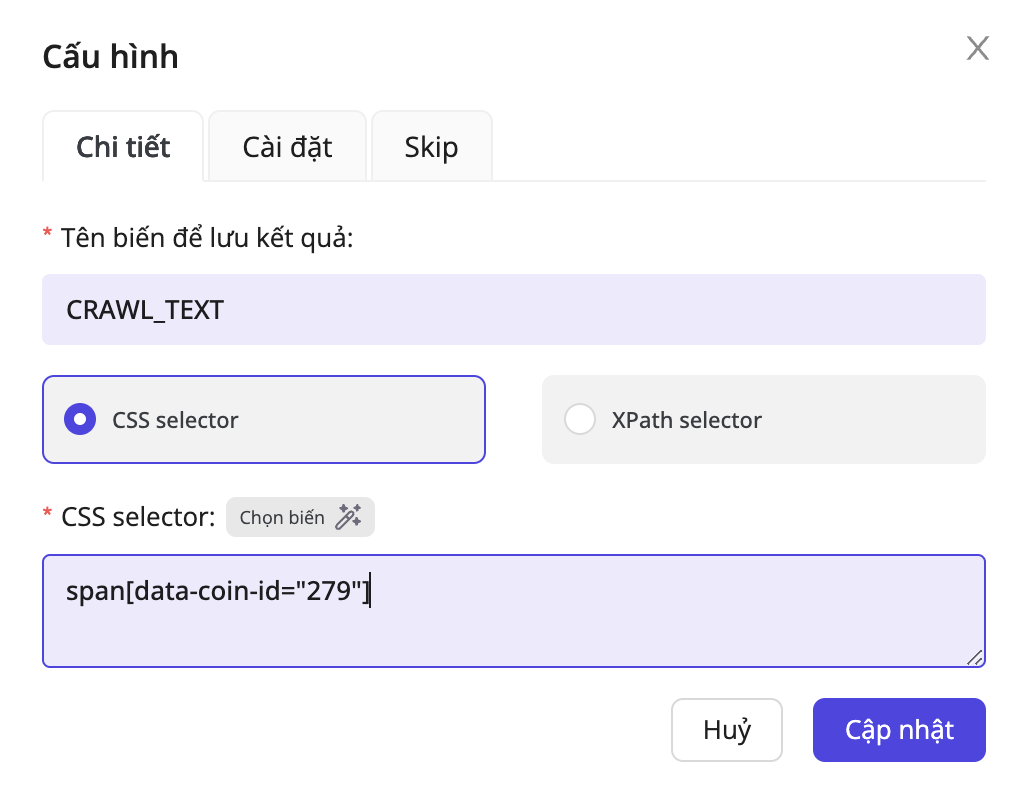Select the CSS selector radio circle
1022x794 pixels.
pyautogui.click(x=80, y=419)
